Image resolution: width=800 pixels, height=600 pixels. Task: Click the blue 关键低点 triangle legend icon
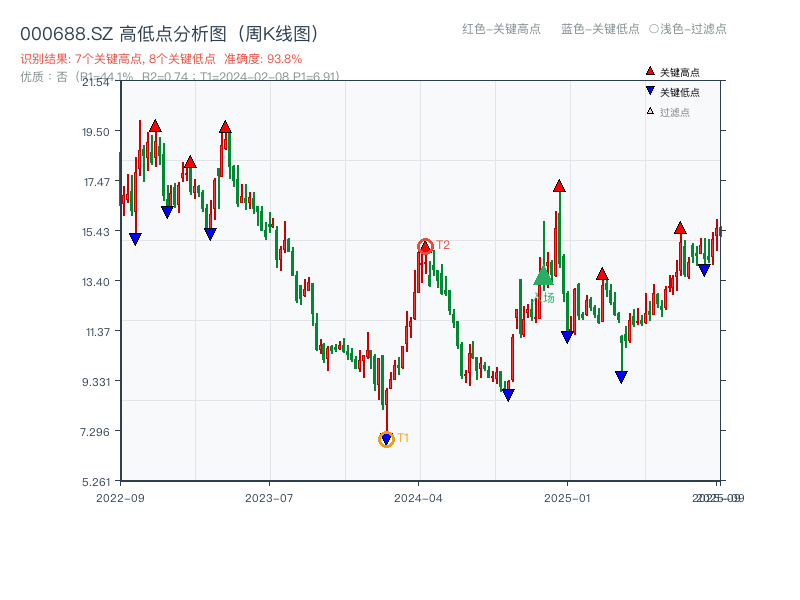(648, 92)
